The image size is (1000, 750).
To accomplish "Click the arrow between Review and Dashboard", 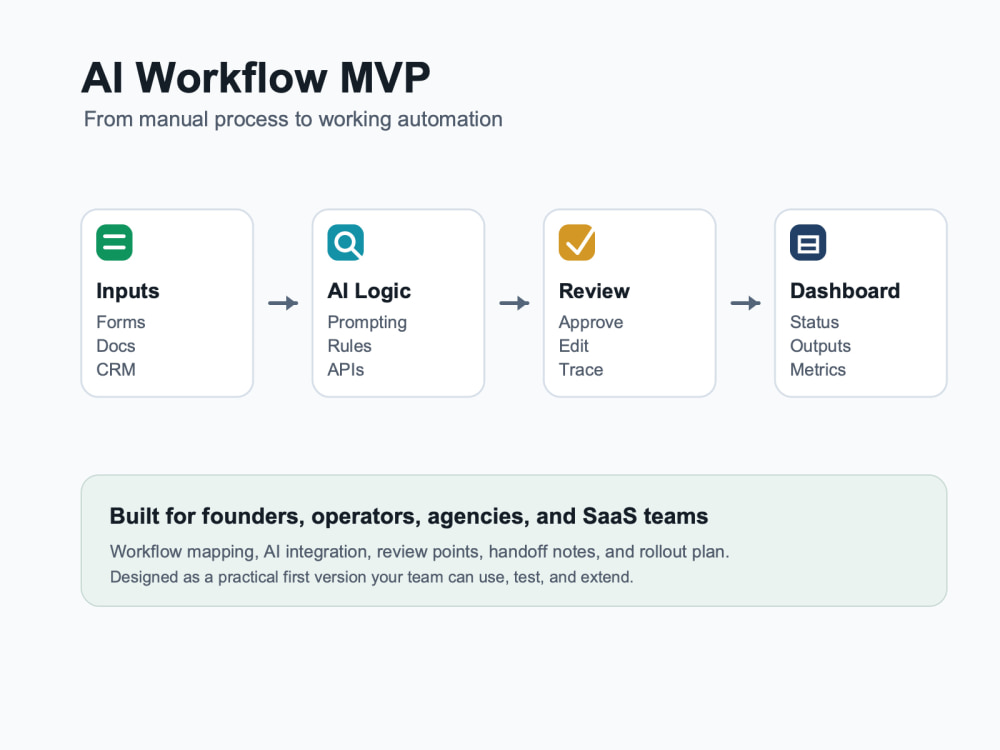I will click(x=746, y=303).
